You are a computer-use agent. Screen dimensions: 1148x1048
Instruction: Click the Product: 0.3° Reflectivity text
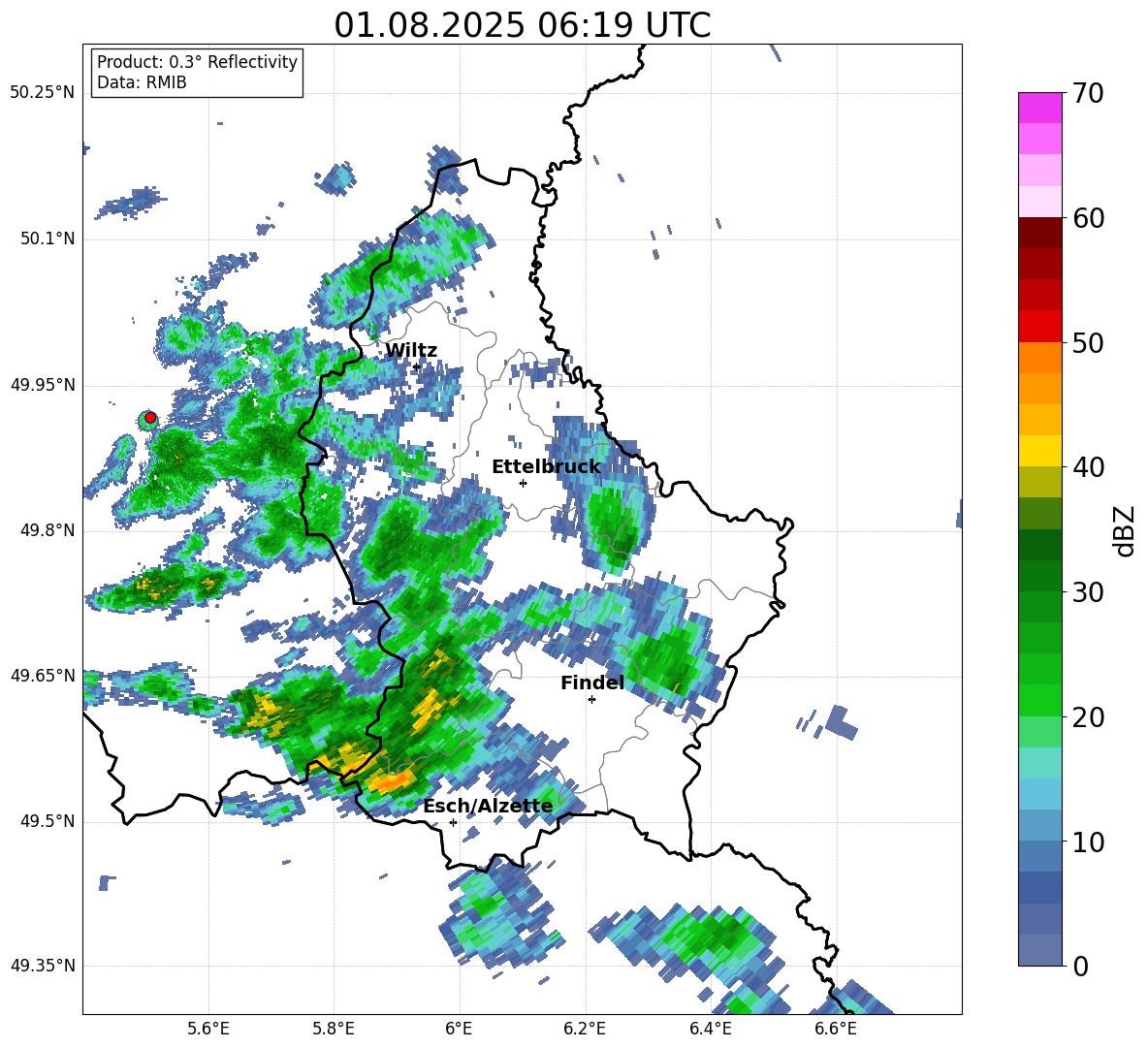click(197, 62)
